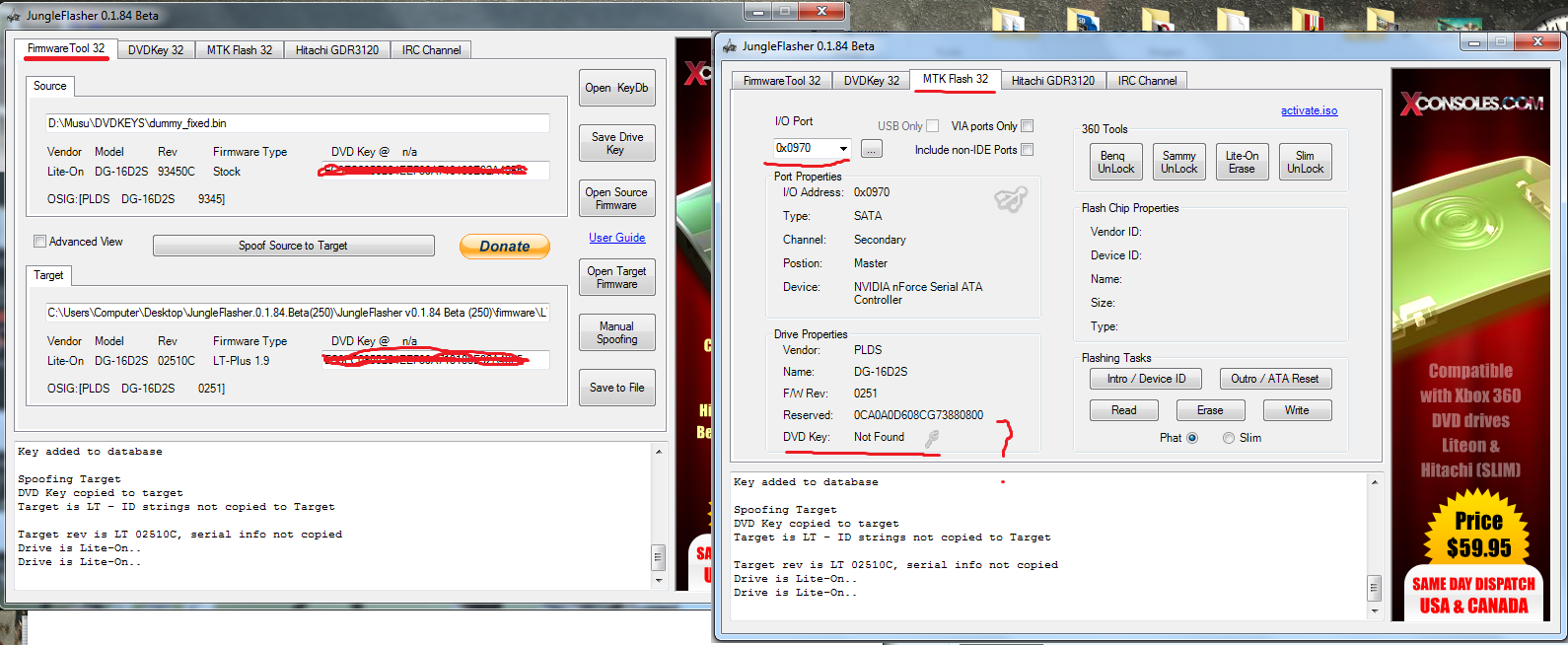The image size is (1568, 645).
Task: Open IRC Channel tab in back window
Action: (431, 50)
